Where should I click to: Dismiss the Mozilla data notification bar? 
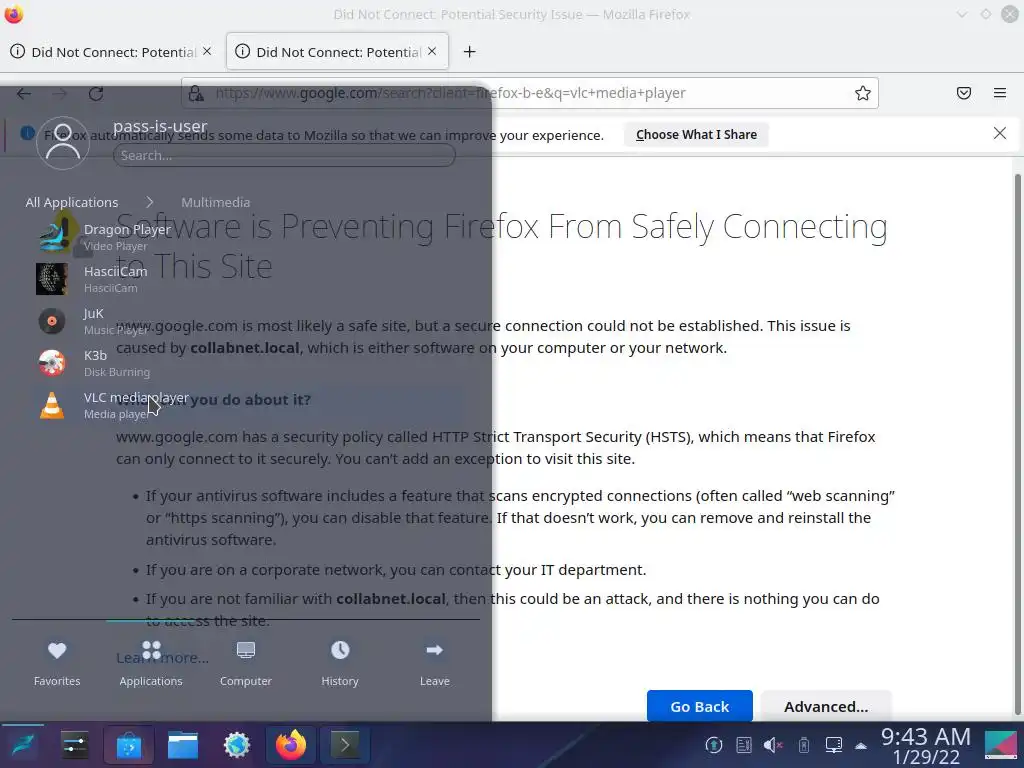(x=1000, y=133)
